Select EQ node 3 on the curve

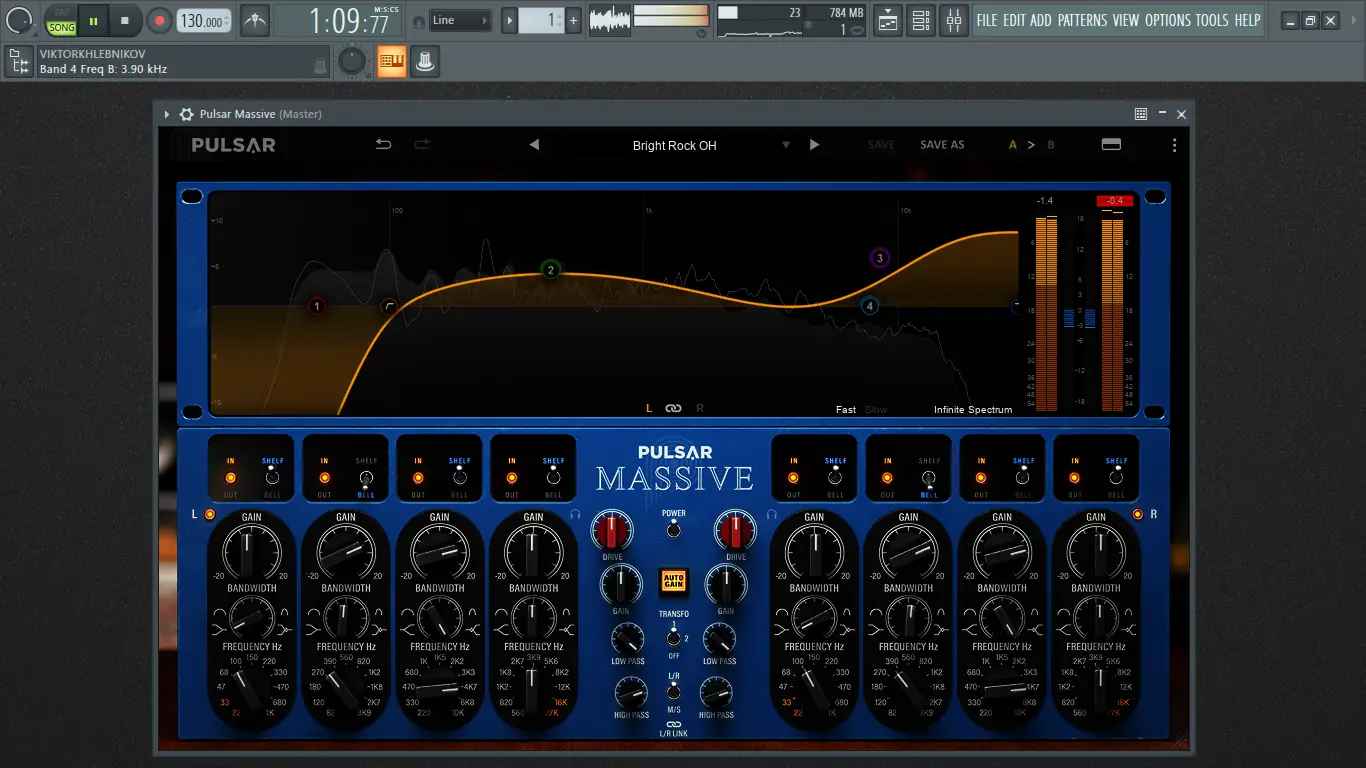[x=879, y=258]
